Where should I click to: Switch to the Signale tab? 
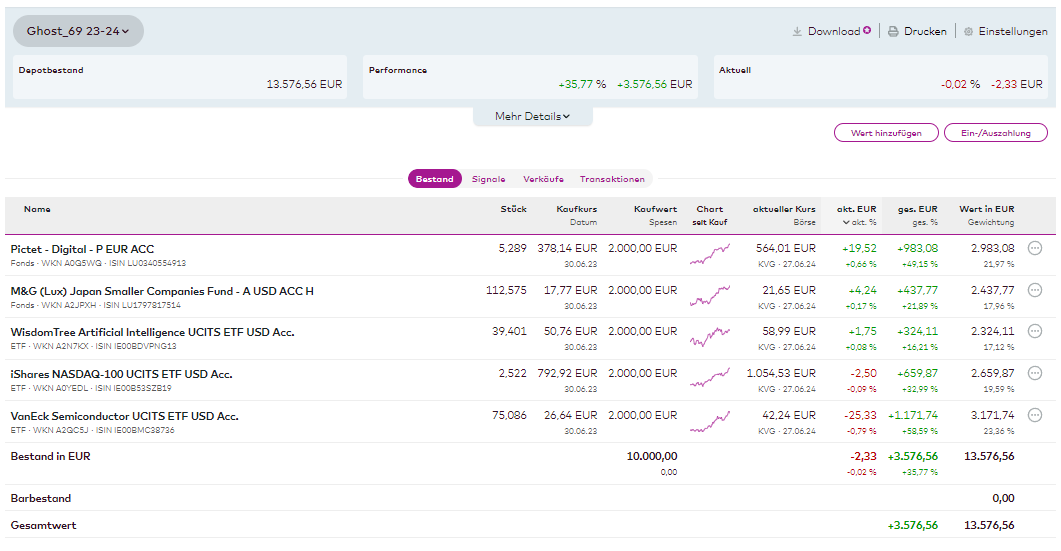pyautogui.click(x=488, y=179)
